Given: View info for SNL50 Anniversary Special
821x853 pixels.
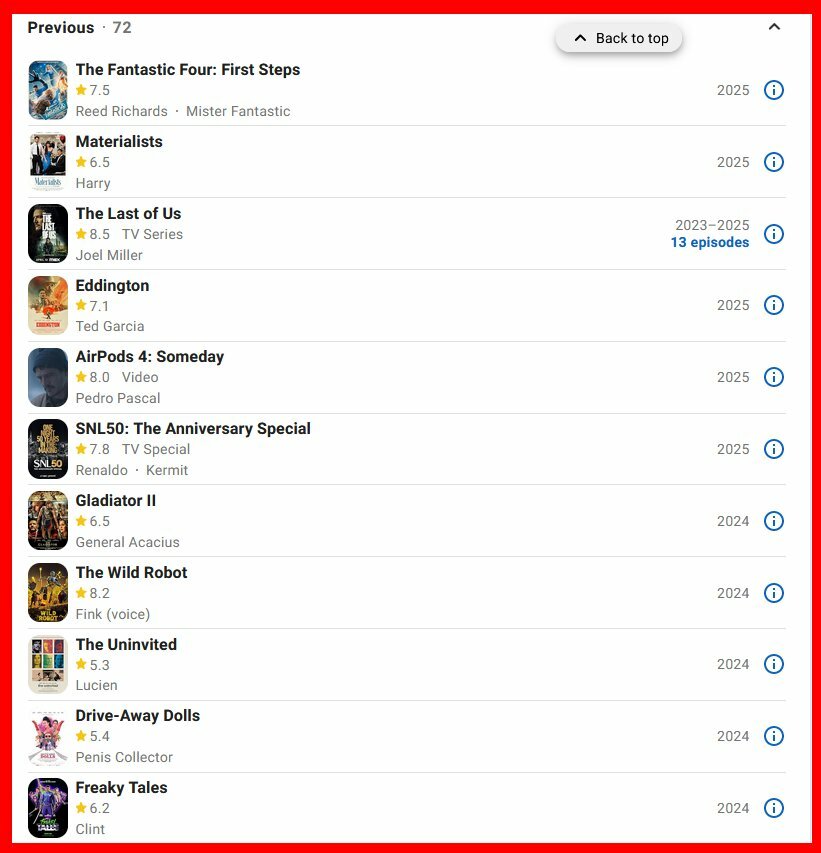Looking at the screenshot, I should click(x=773, y=449).
